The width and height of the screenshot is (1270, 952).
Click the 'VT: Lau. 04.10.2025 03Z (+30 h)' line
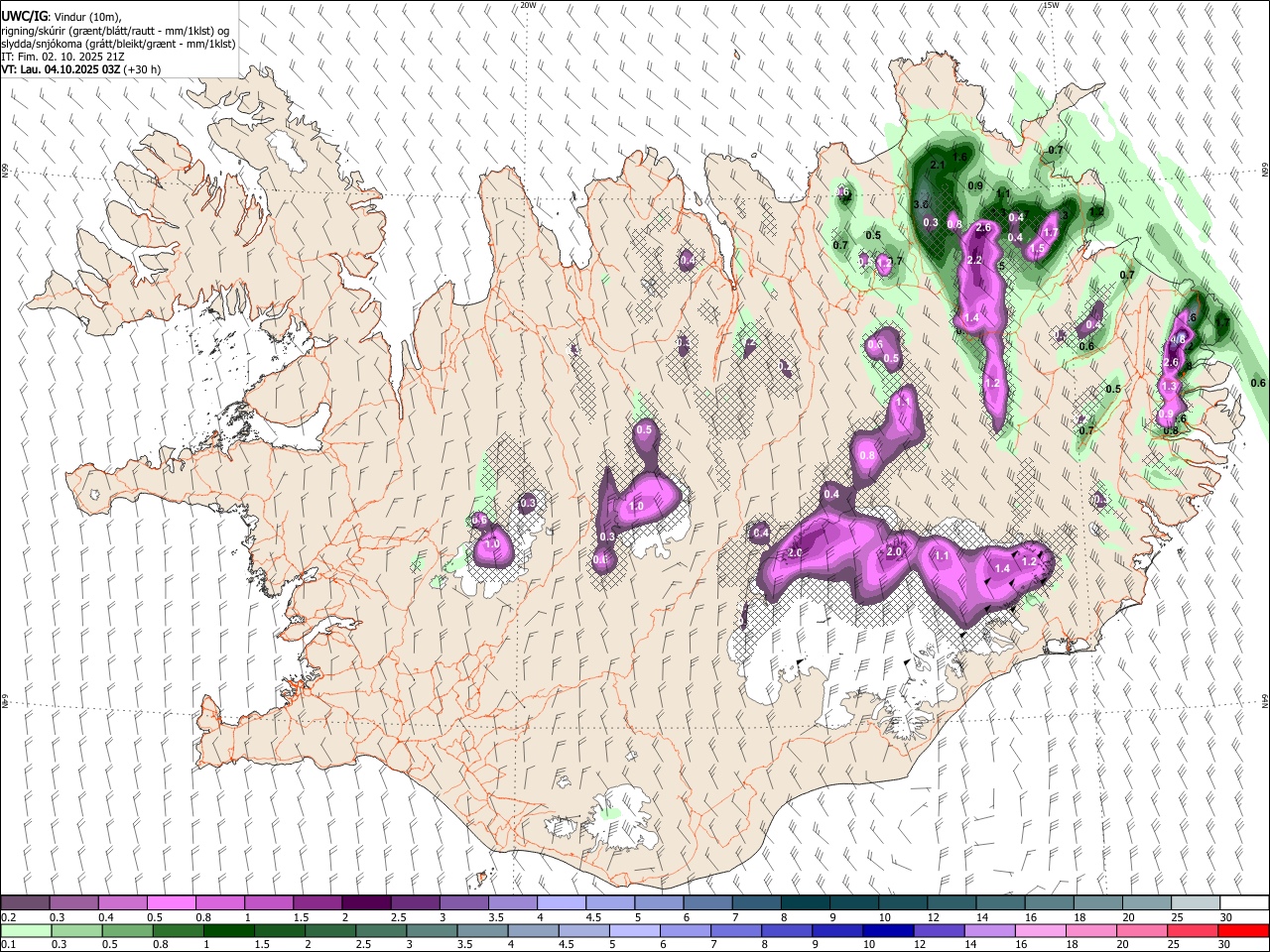click(x=81, y=69)
